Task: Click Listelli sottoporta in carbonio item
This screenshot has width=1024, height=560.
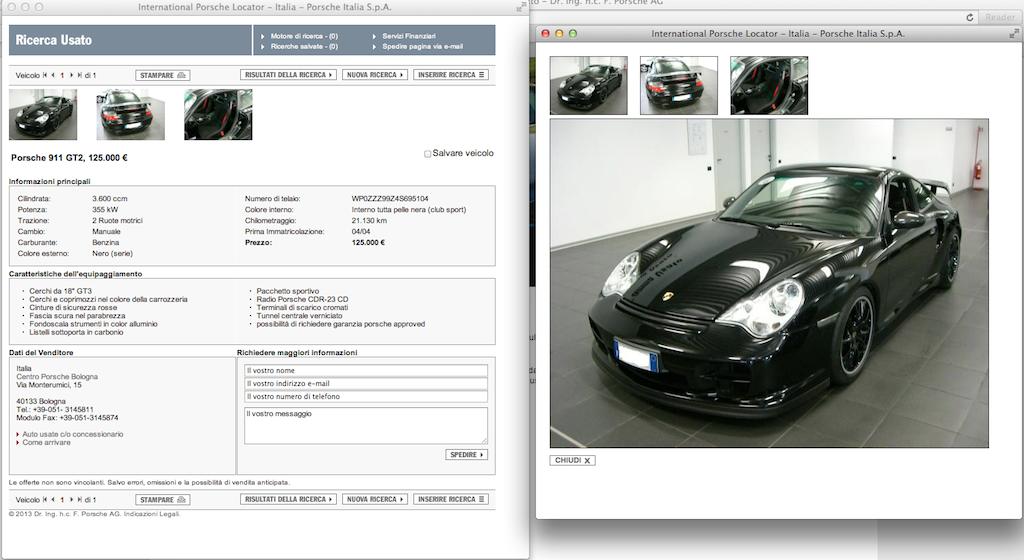Action: point(76,332)
